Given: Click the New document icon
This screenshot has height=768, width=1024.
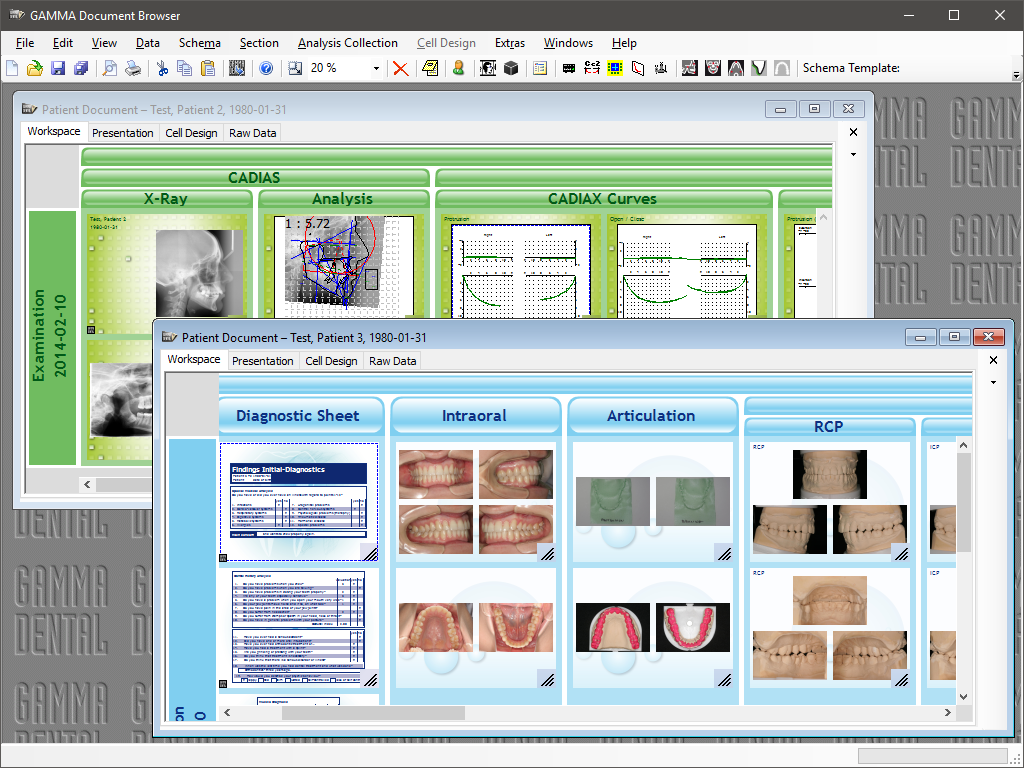Looking at the screenshot, I should point(12,69).
